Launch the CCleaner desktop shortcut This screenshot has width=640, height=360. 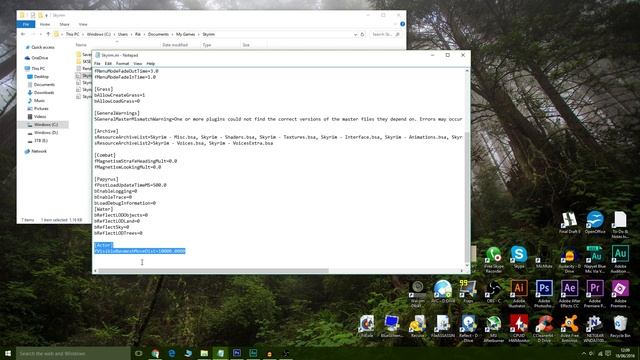[544, 328]
